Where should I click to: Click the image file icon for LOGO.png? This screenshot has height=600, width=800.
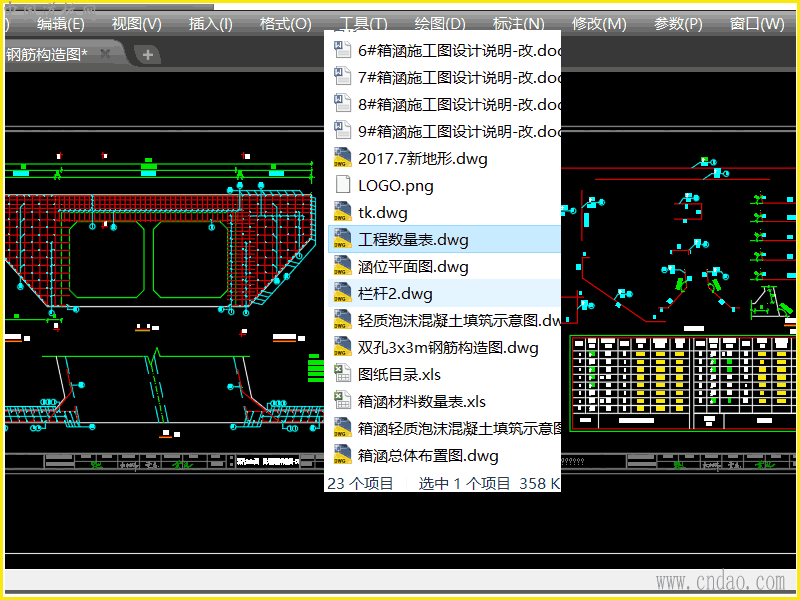tap(342, 185)
